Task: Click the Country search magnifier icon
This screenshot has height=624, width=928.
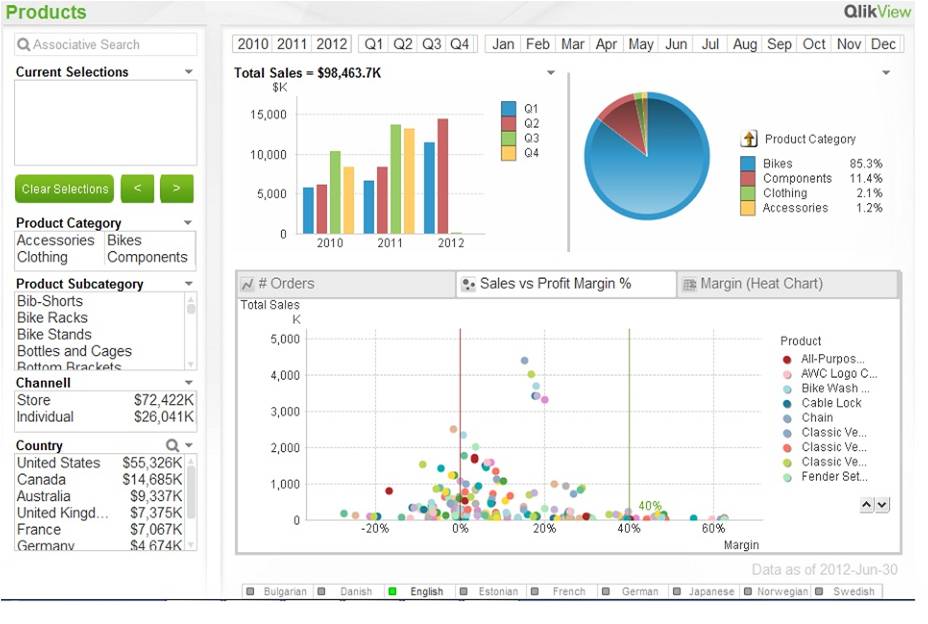Action: tap(172, 445)
